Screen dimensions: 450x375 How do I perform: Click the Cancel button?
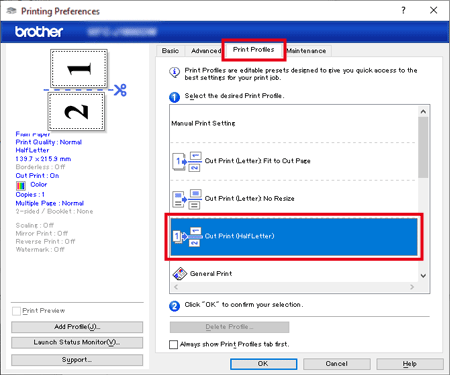(337, 364)
